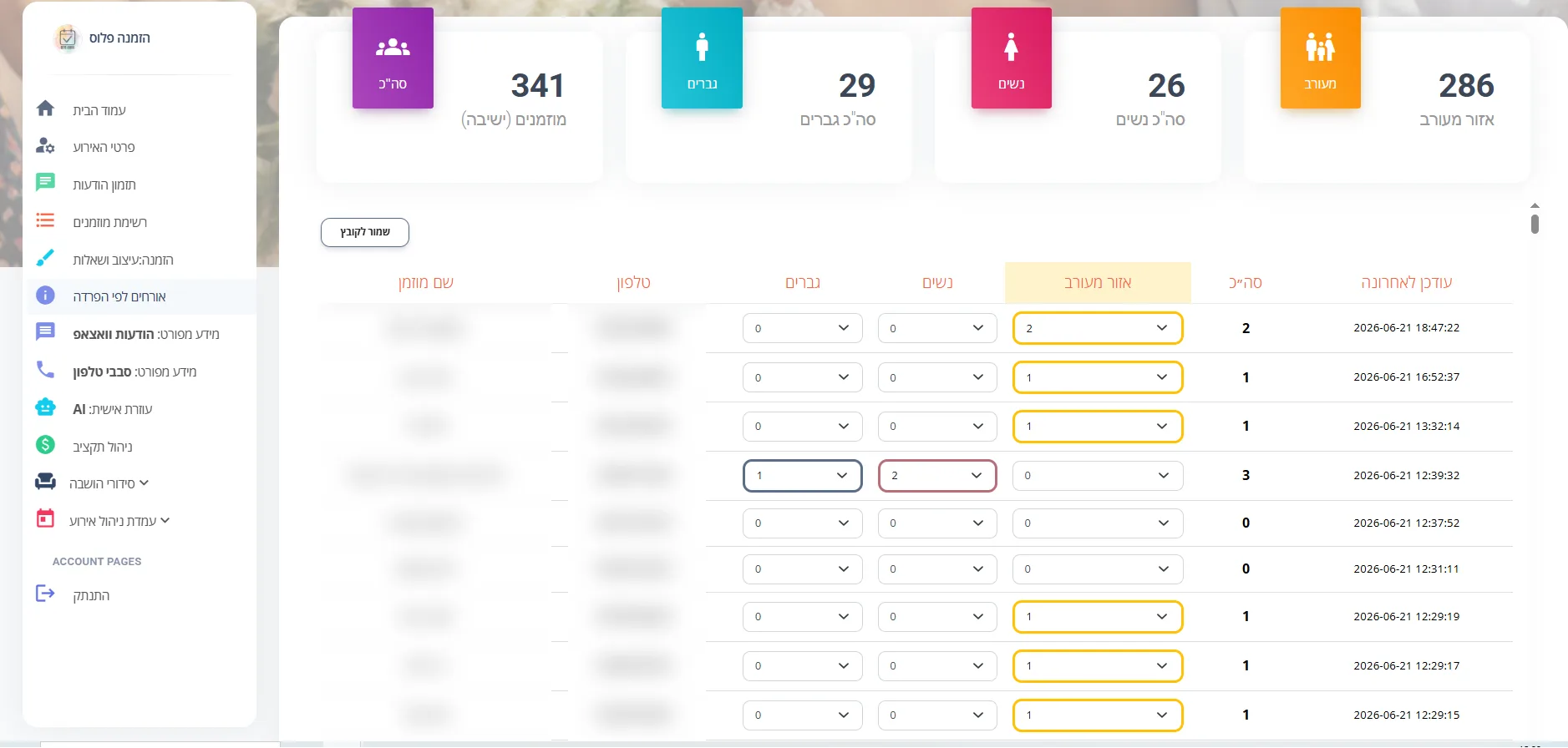Click the dollar icon for ניהול תקציב

[45, 445]
